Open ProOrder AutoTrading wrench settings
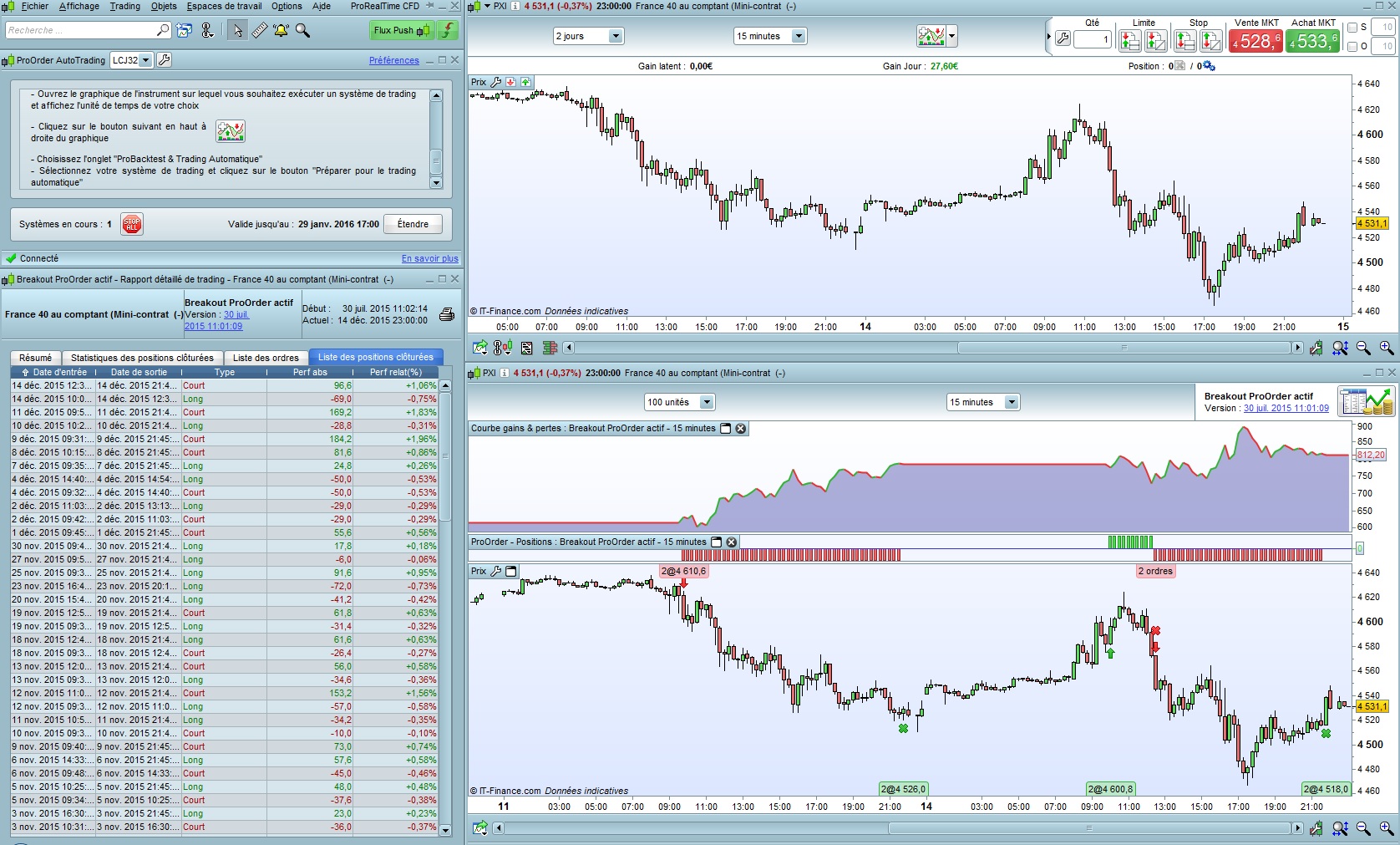 [x=165, y=60]
